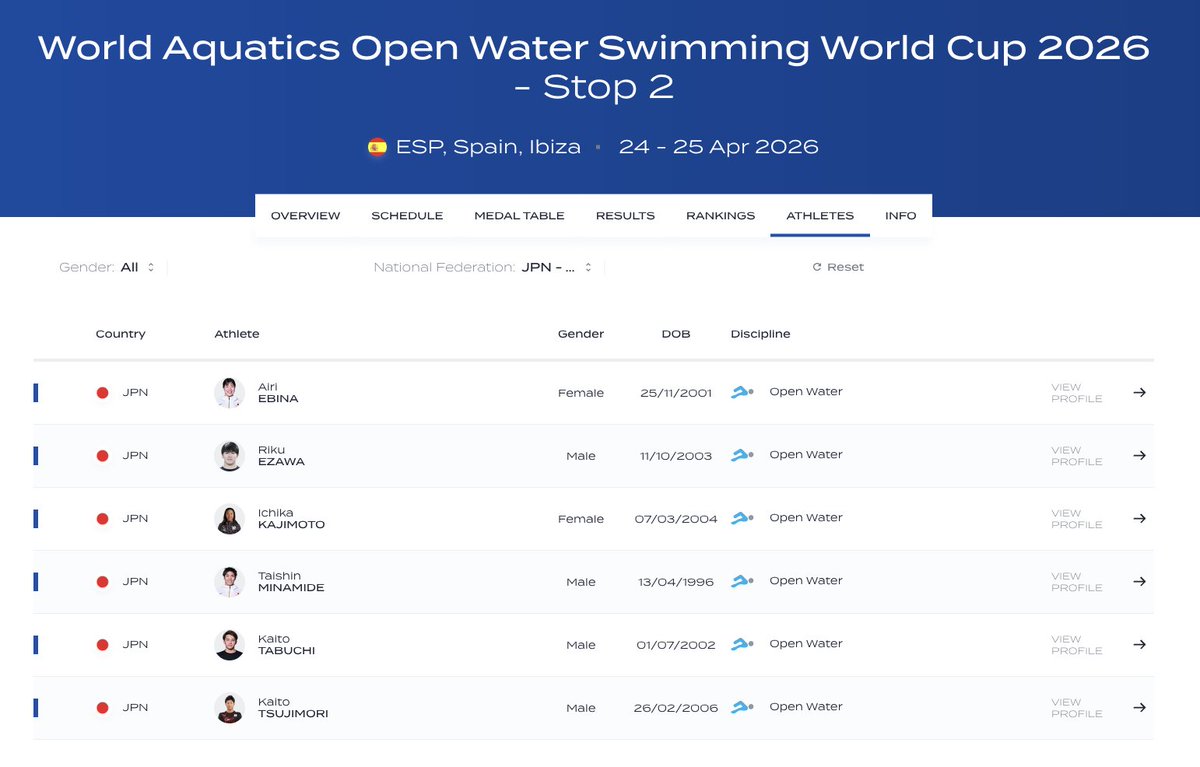View profile of Airi Ebina
Image resolution: width=1200 pixels, height=767 pixels.
click(x=1076, y=393)
